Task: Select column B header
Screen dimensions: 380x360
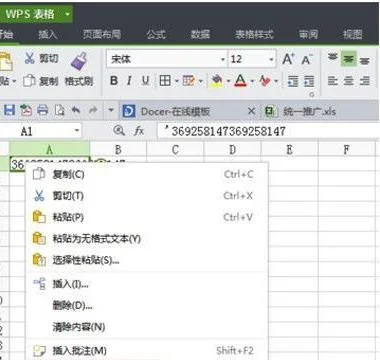Action: 118,150
